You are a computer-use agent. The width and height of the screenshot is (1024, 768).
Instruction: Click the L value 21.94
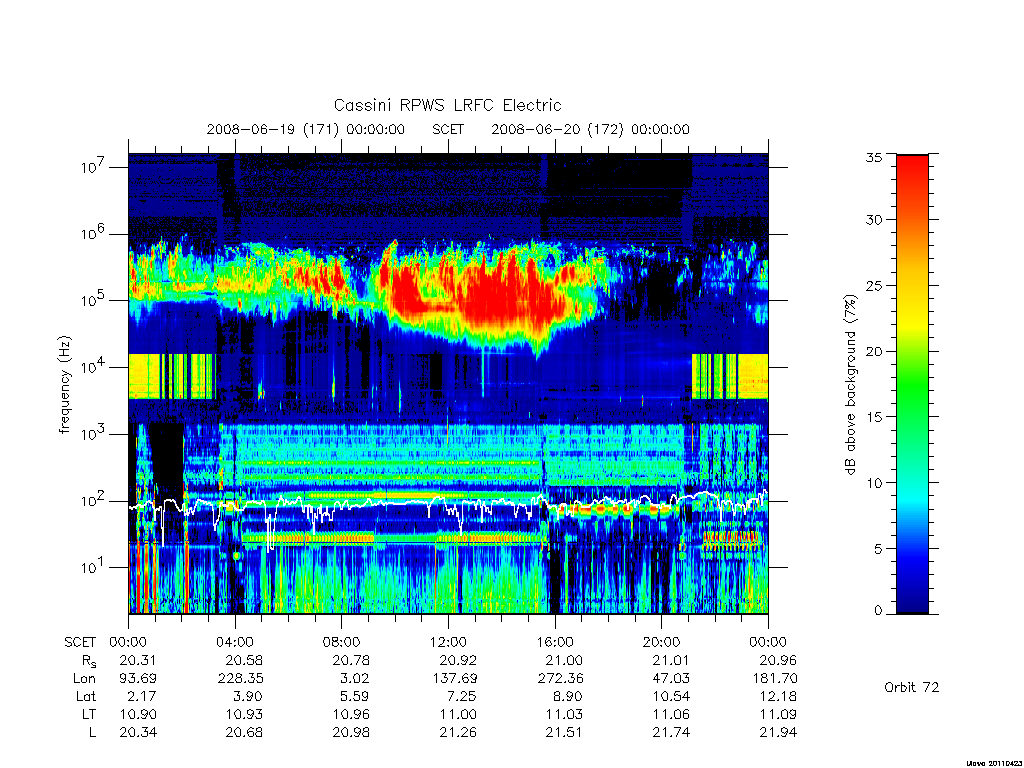pos(778,732)
